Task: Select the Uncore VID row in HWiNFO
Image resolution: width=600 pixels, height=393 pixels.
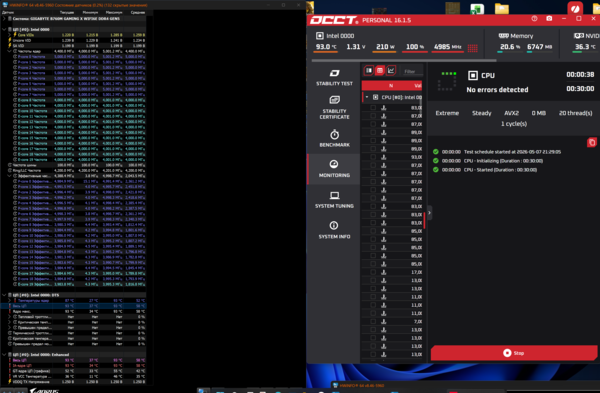Action: (77, 40)
